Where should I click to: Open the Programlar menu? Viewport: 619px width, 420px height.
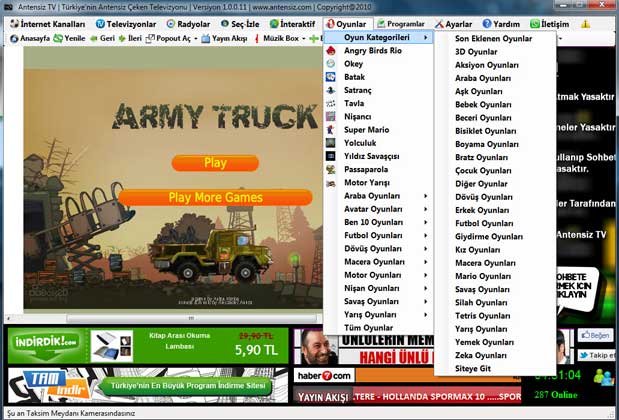tap(401, 24)
